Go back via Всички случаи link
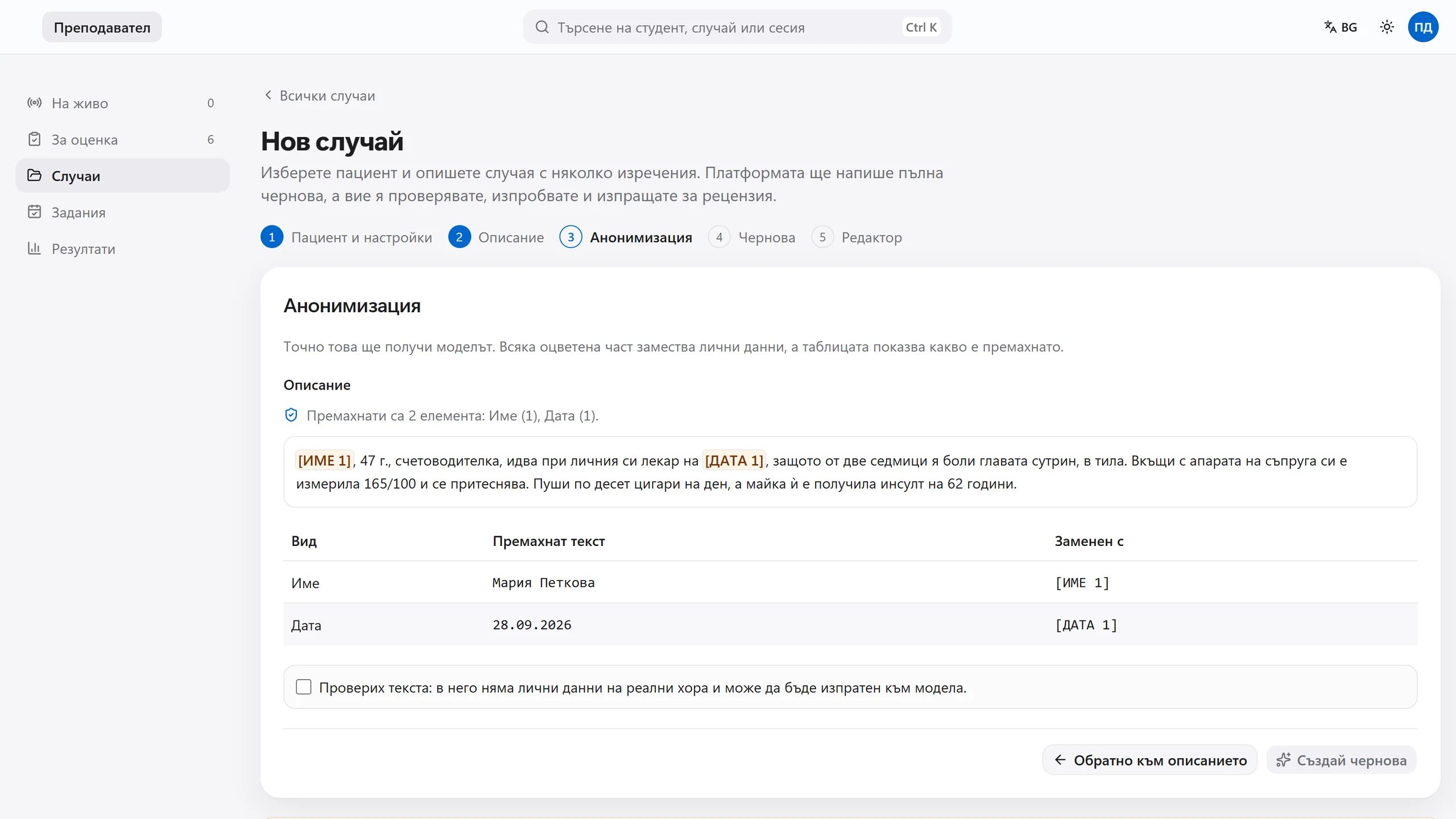This screenshot has width=1456, height=819. click(x=320, y=96)
